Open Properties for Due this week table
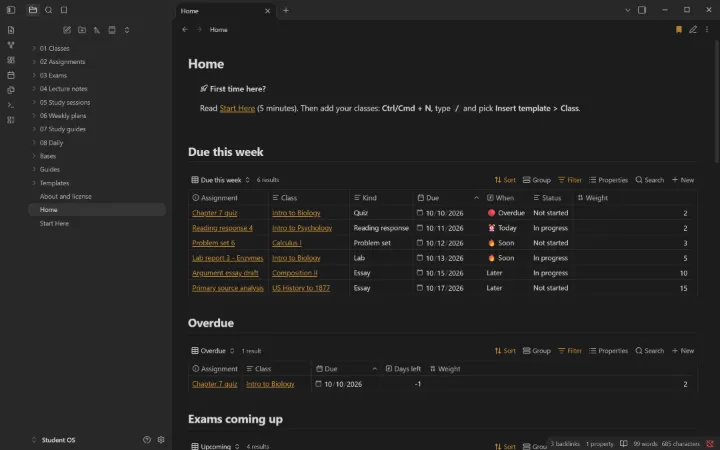This screenshot has height=450, width=720. [608, 180]
